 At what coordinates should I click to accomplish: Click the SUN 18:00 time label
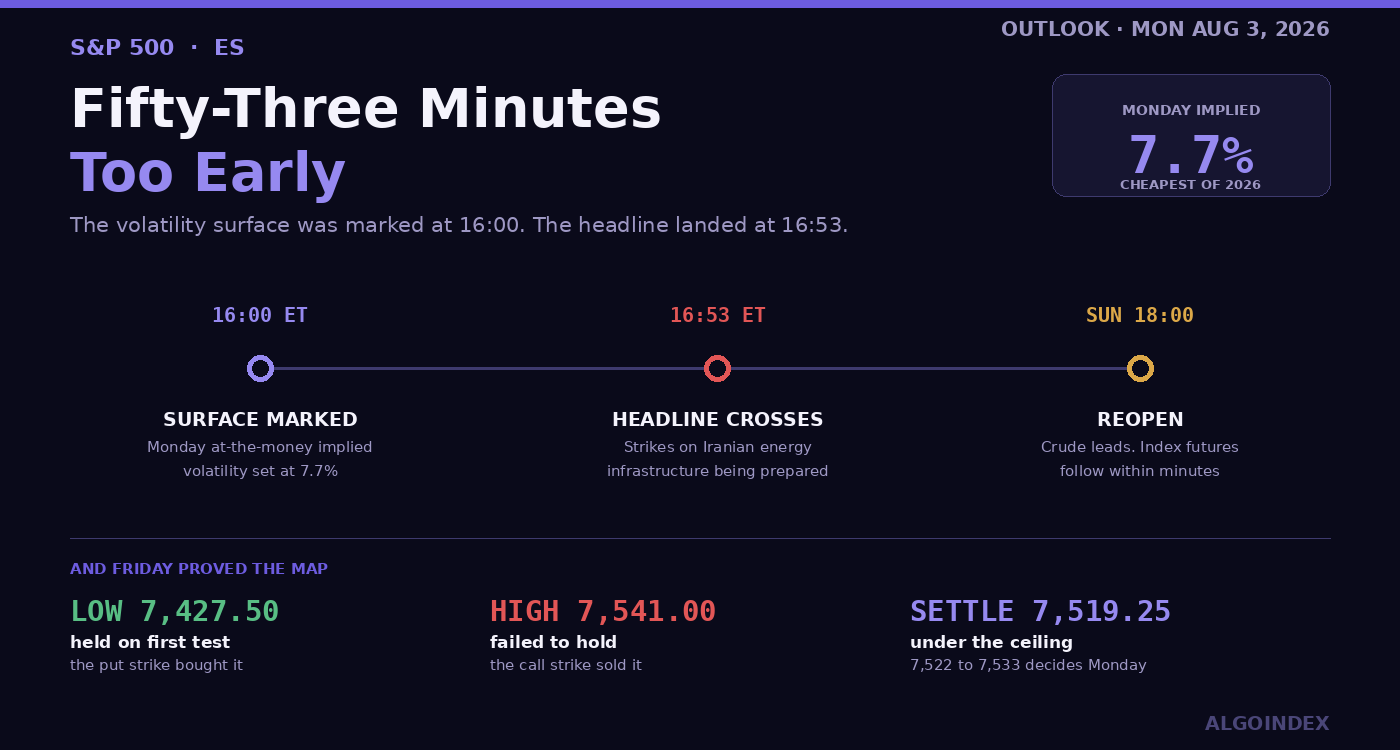click(1140, 315)
